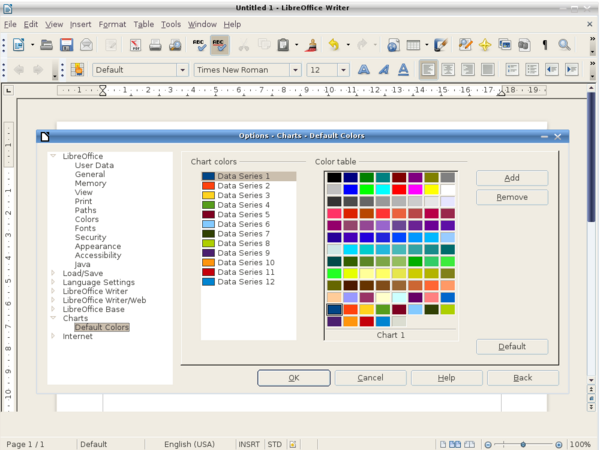Click the Spelling and Grammar check icon

click(199, 45)
